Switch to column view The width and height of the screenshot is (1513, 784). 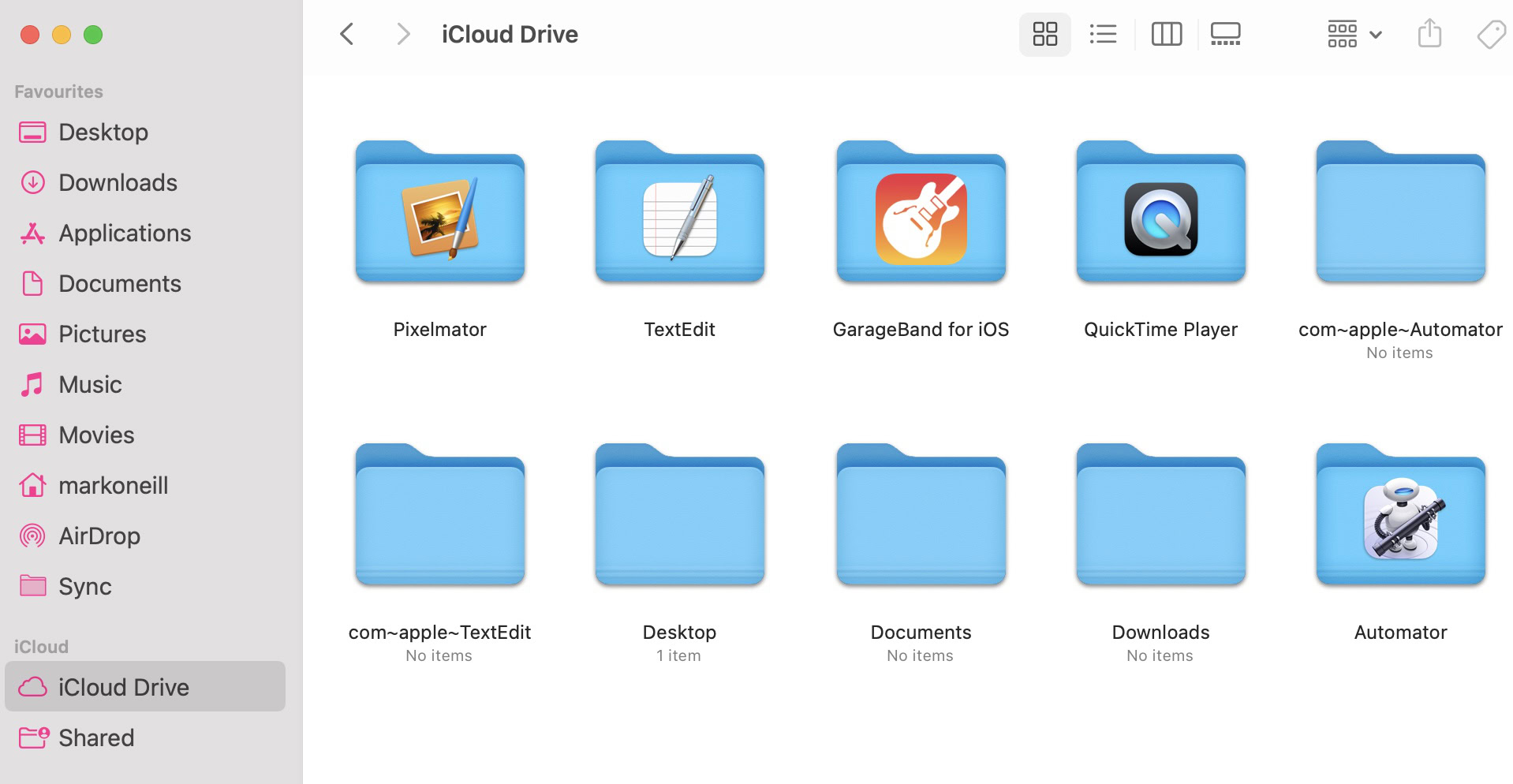pos(1166,34)
